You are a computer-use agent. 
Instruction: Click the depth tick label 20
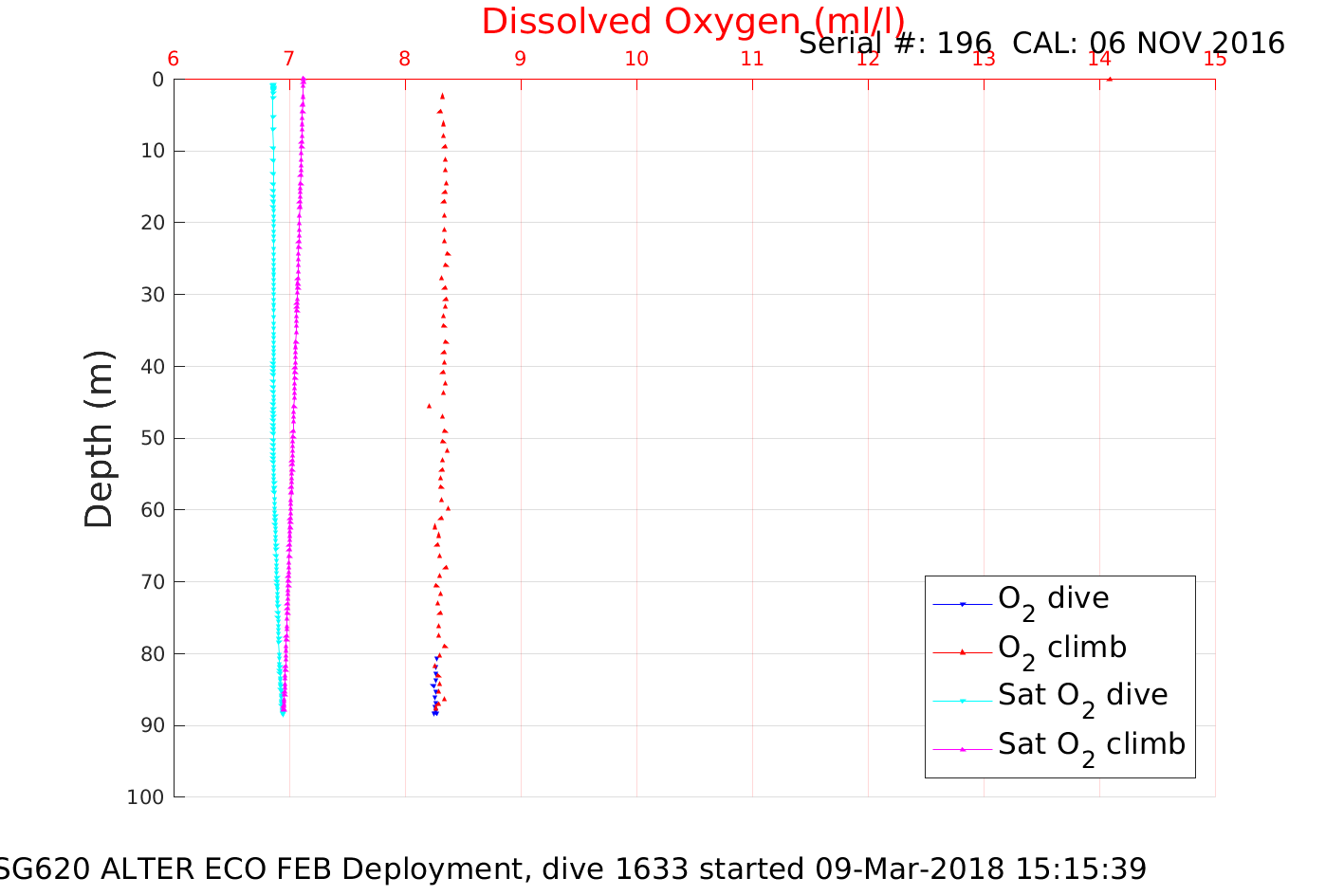coord(152,223)
